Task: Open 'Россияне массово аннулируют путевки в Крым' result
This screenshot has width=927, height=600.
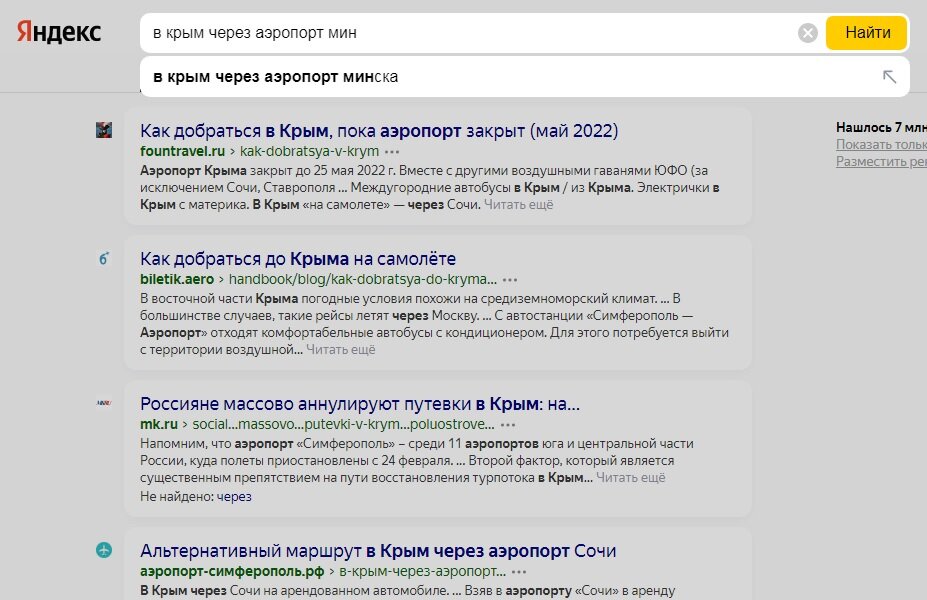Action: pos(360,404)
